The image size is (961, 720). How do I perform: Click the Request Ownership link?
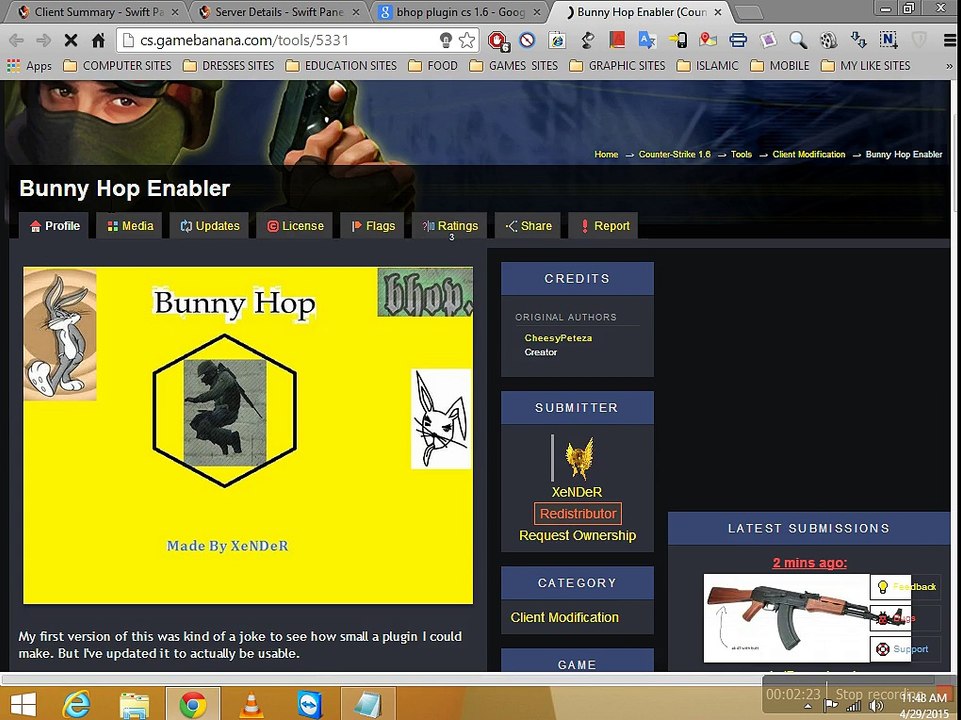(577, 535)
